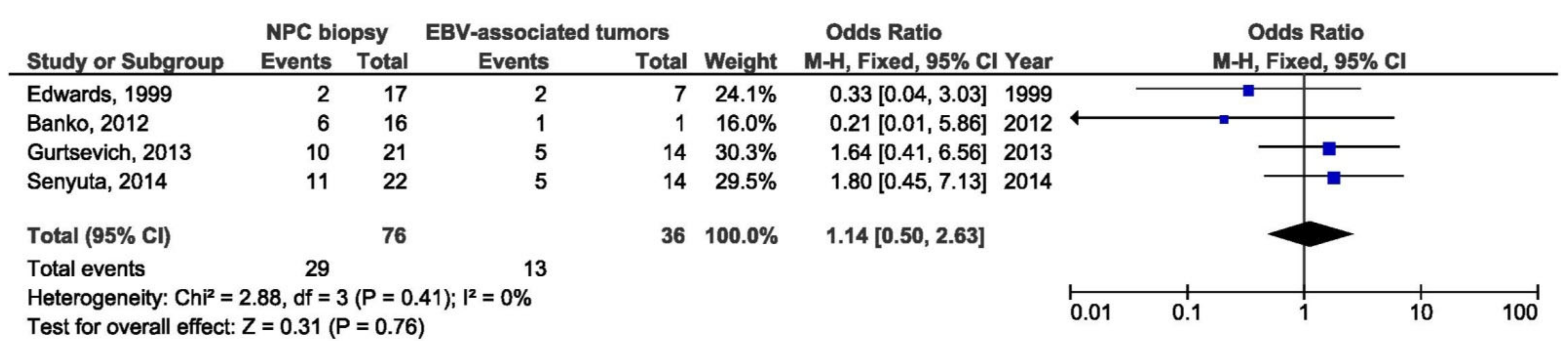
Task: Select the "Study or Subgroup" column header
Action: pyautogui.click(x=125, y=62)
